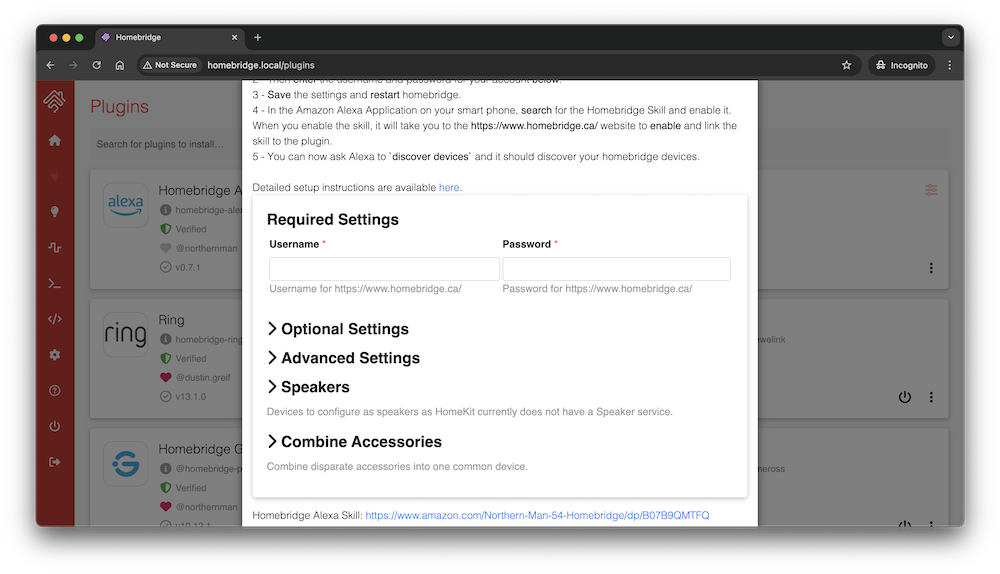This screenshot has width=1000, height=574.
Task: Click the browser forward arrow
Action: coord(73,65)
